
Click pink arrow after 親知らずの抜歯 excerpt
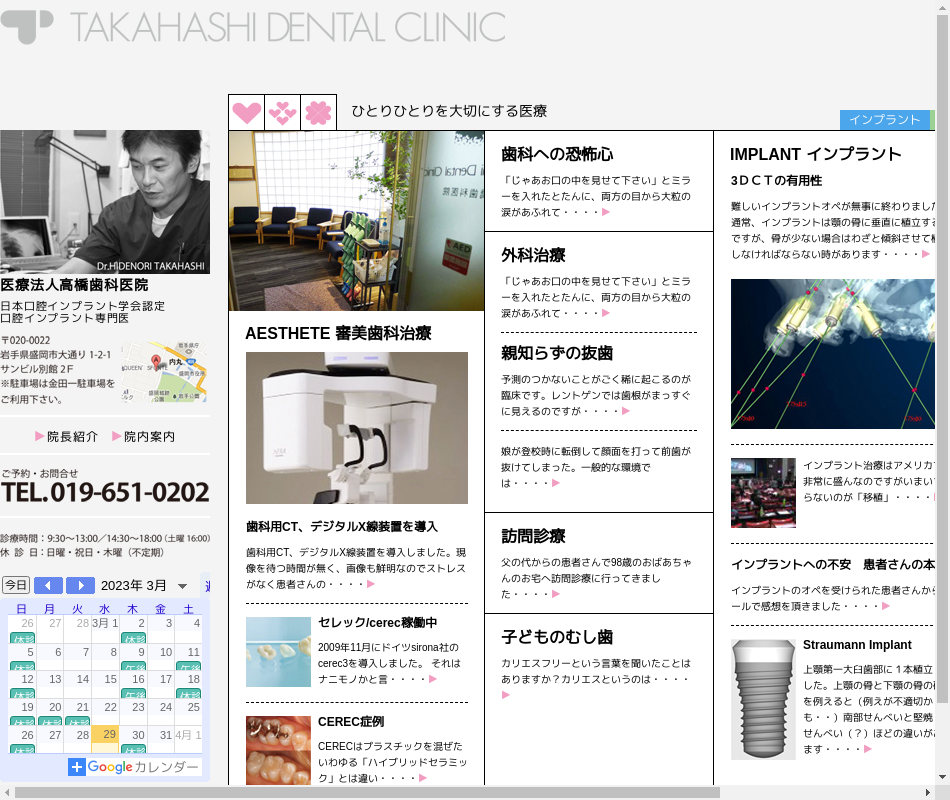(x=626, y=411)
